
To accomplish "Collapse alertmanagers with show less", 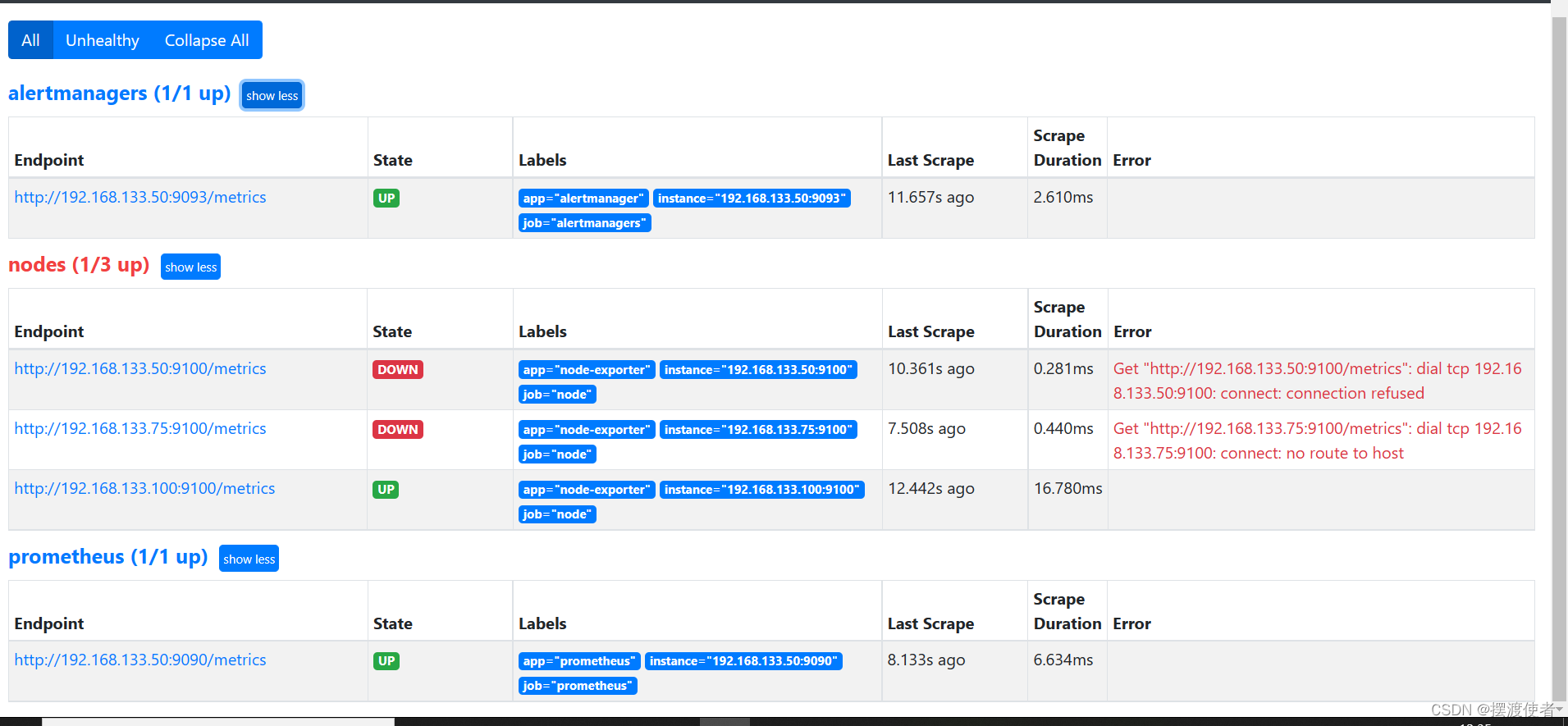I will (272, 96).
